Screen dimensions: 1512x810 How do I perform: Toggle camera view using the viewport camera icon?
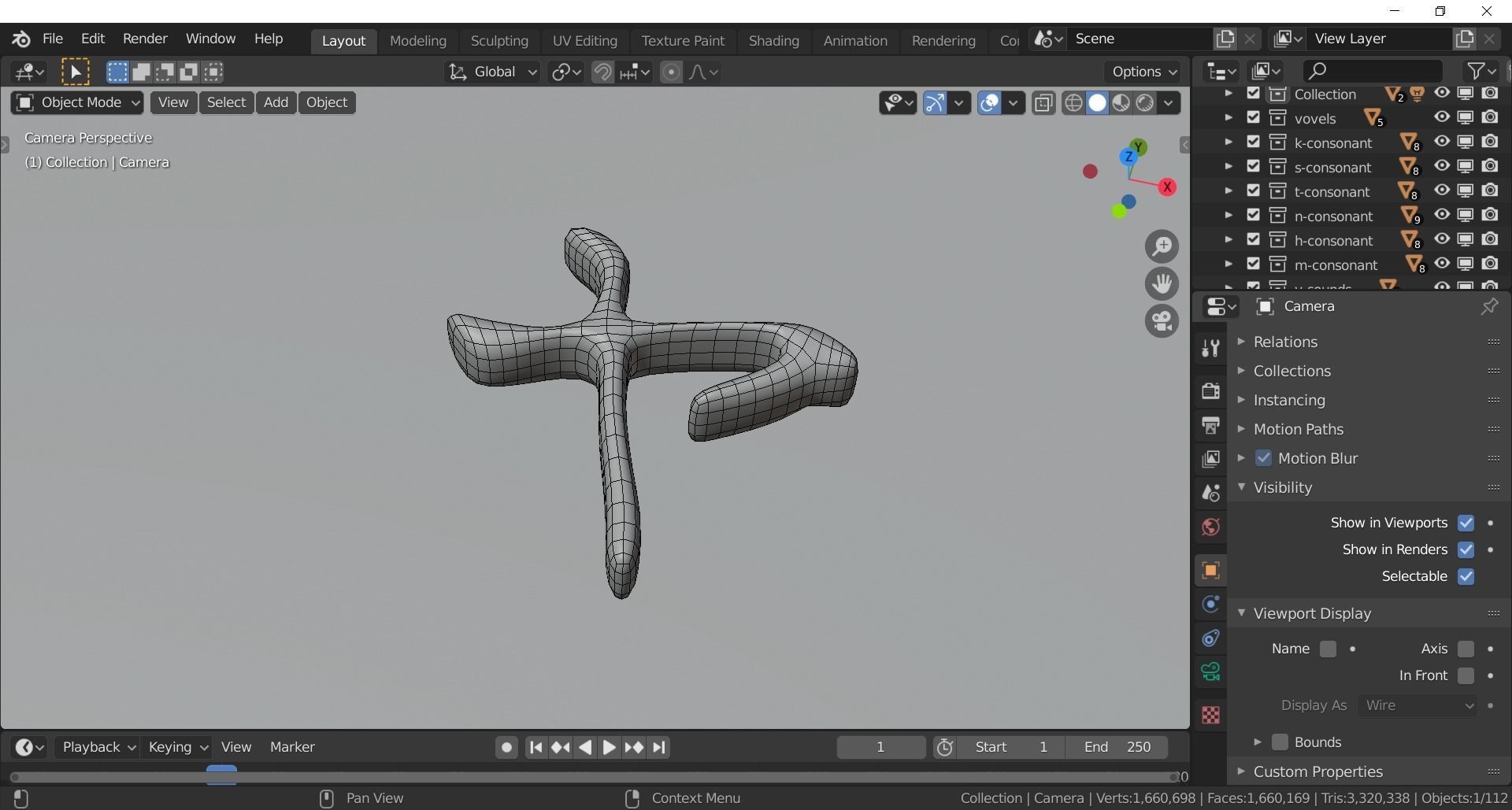click(1162, 320)
